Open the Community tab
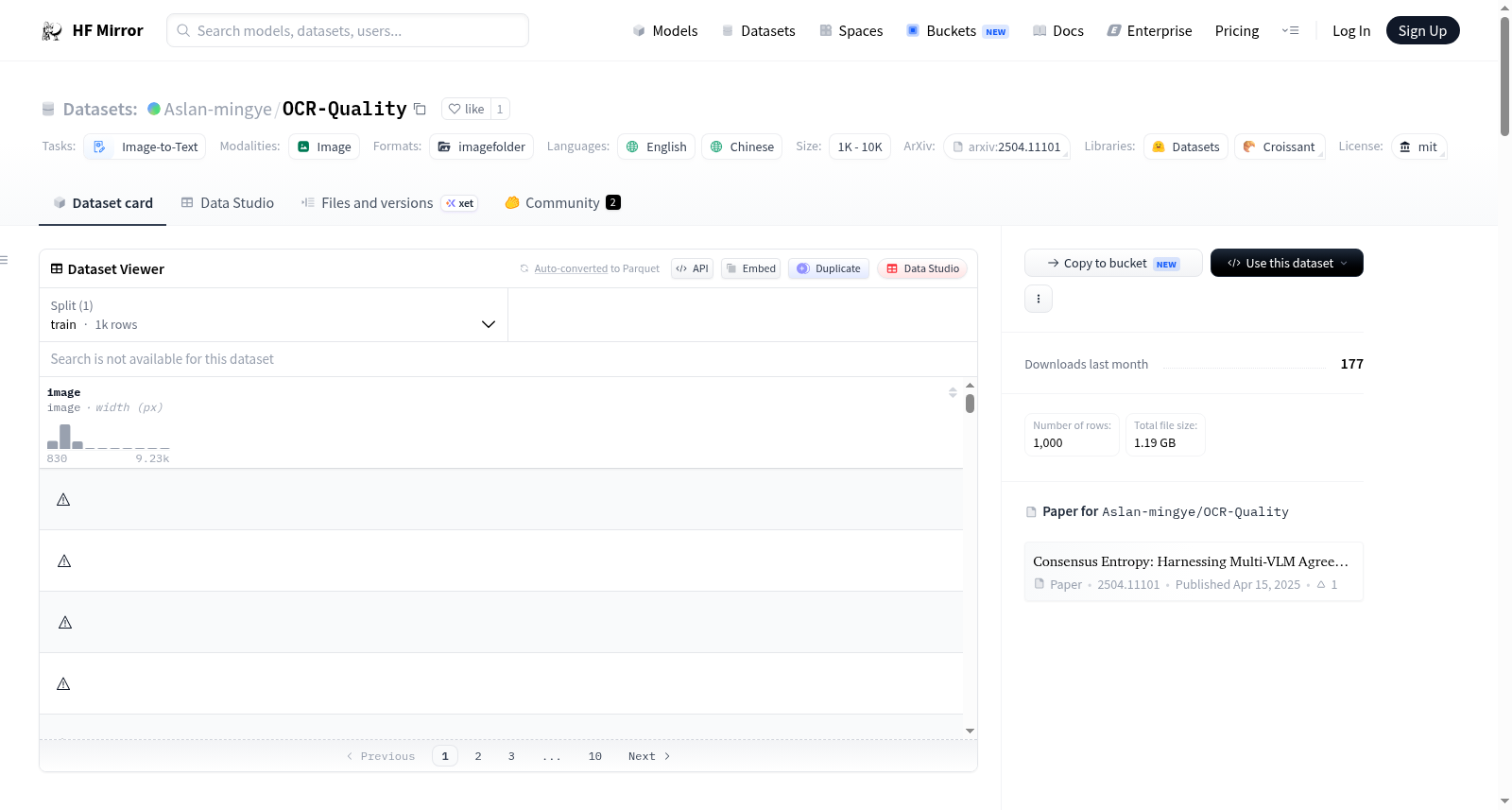1512x810 pixels. pos(562,203)
